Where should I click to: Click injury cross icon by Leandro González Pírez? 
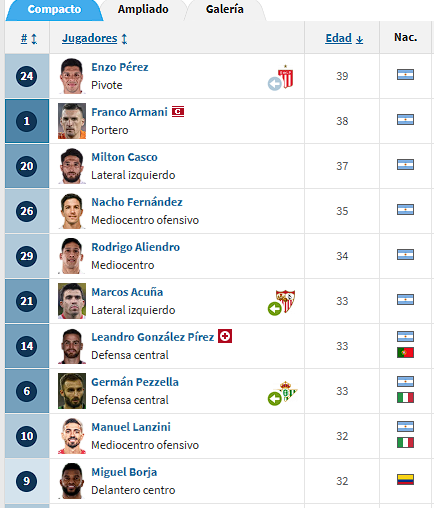point(225,336)
